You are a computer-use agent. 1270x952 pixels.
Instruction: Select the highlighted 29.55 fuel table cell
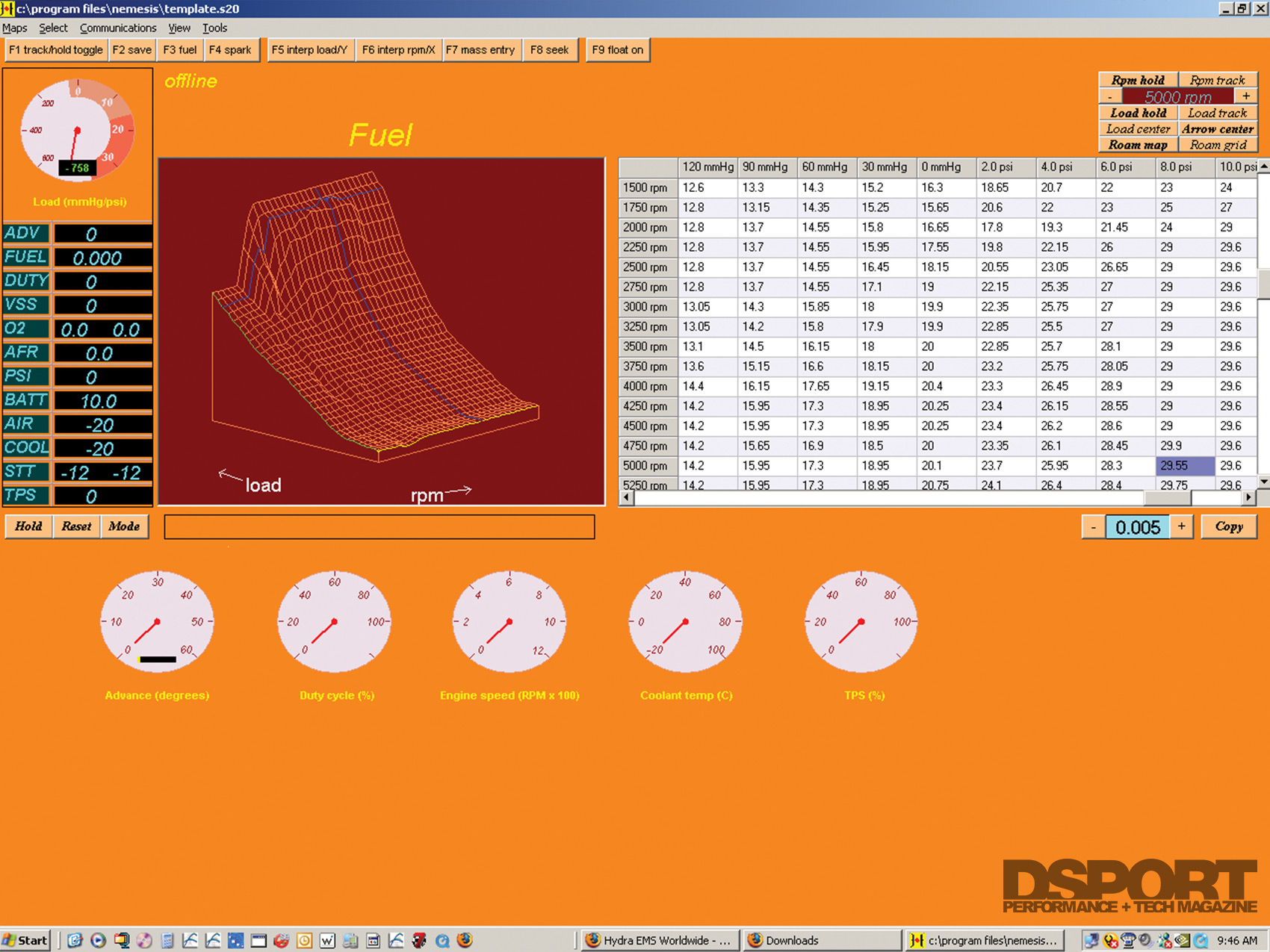point(1184,465)
